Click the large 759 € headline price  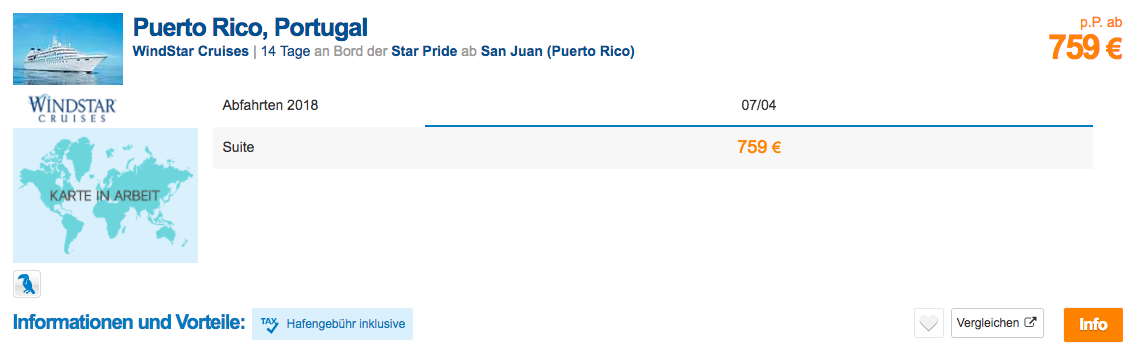point(1085,49)
